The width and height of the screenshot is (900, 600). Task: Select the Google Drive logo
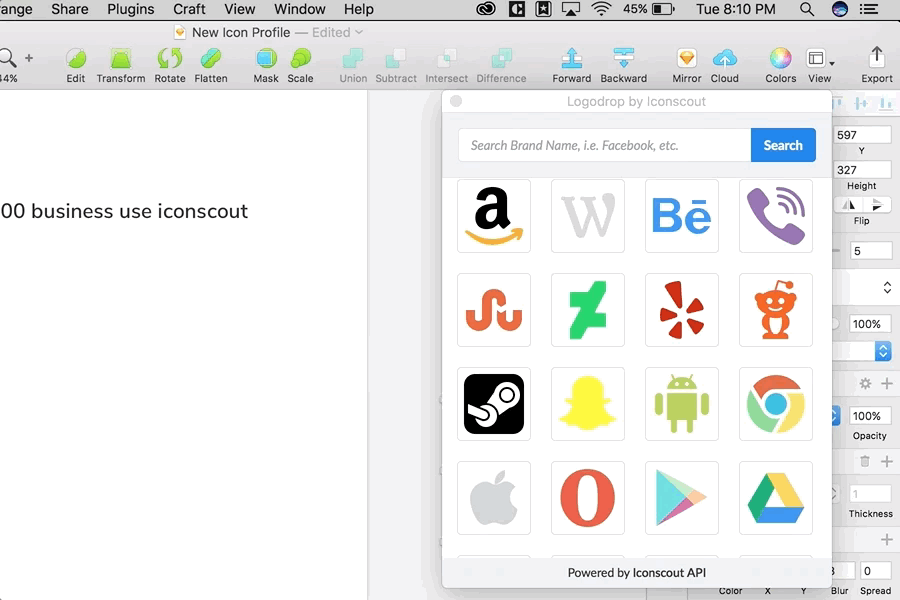pyautogui.click(x=775, y=498)
